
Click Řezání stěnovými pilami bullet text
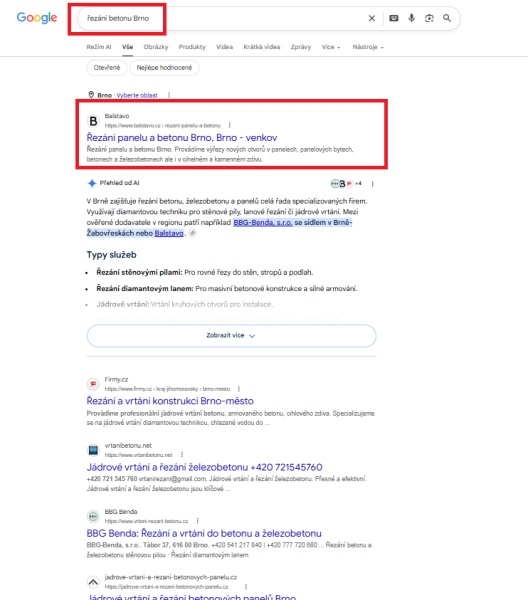coord(205,272)
